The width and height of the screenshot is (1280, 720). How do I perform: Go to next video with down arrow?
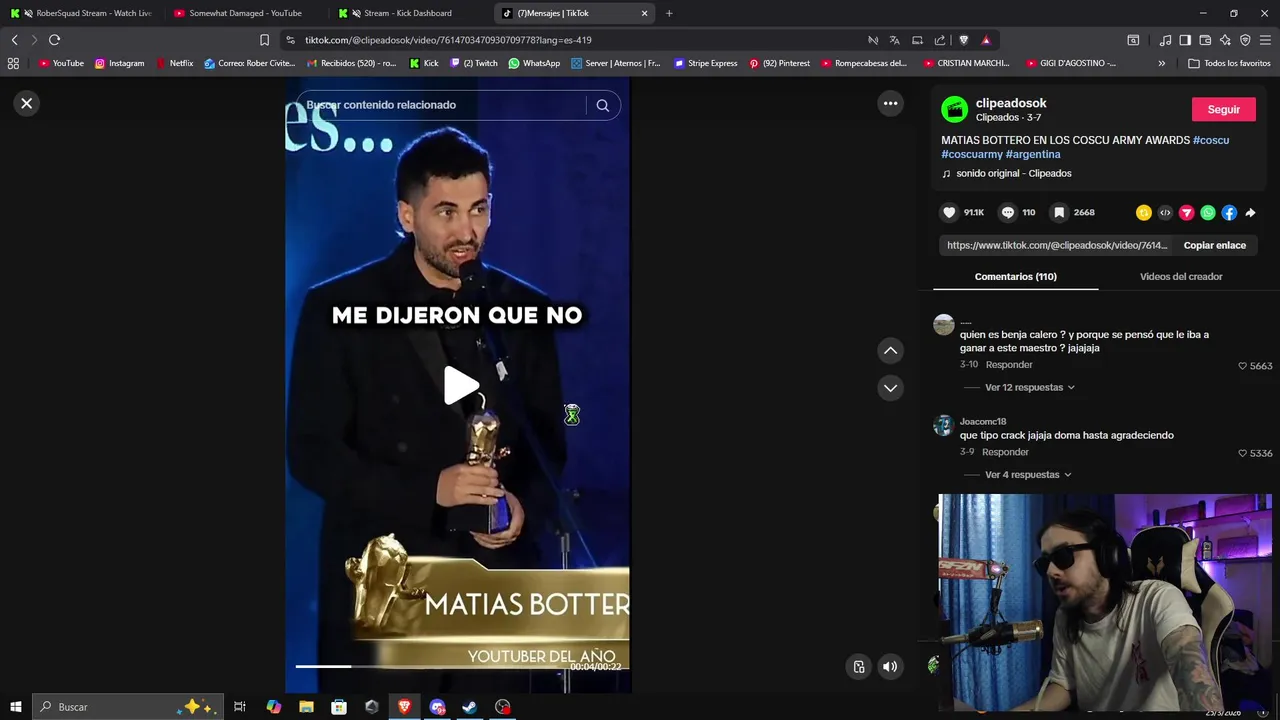click(x=890, y=388)
